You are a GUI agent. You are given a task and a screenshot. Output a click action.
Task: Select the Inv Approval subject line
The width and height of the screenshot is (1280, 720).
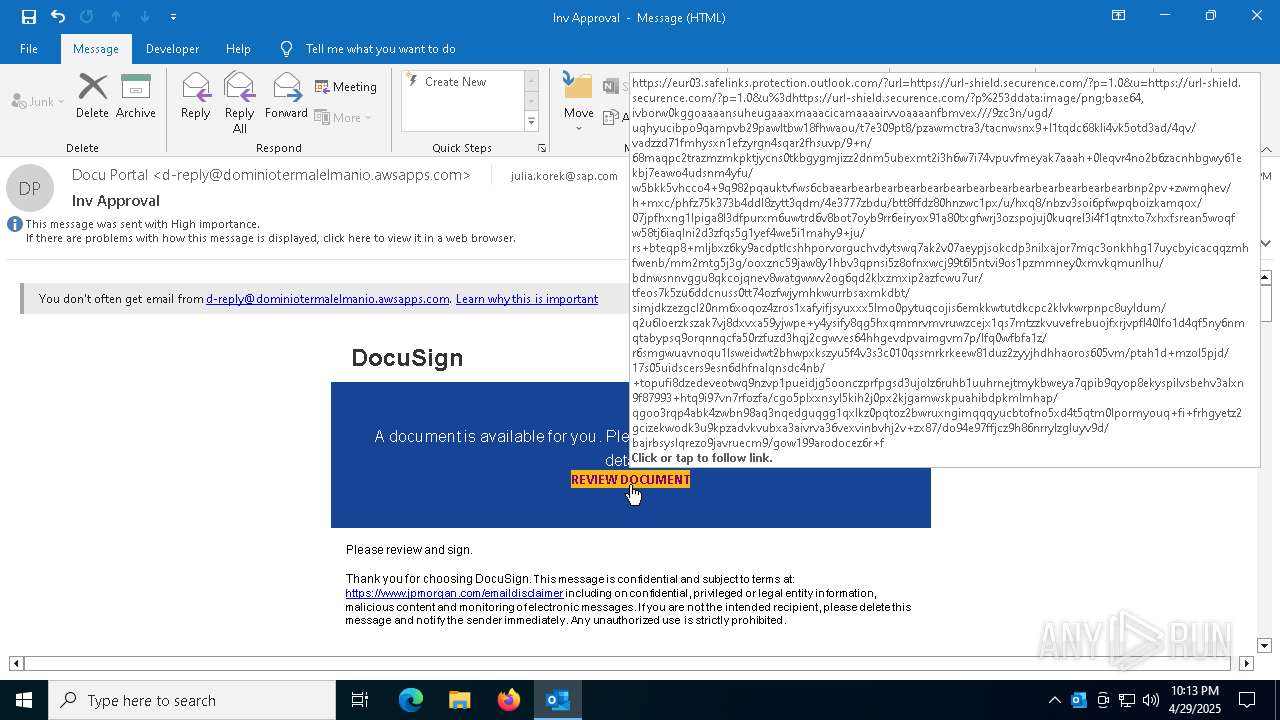point(116,201)
